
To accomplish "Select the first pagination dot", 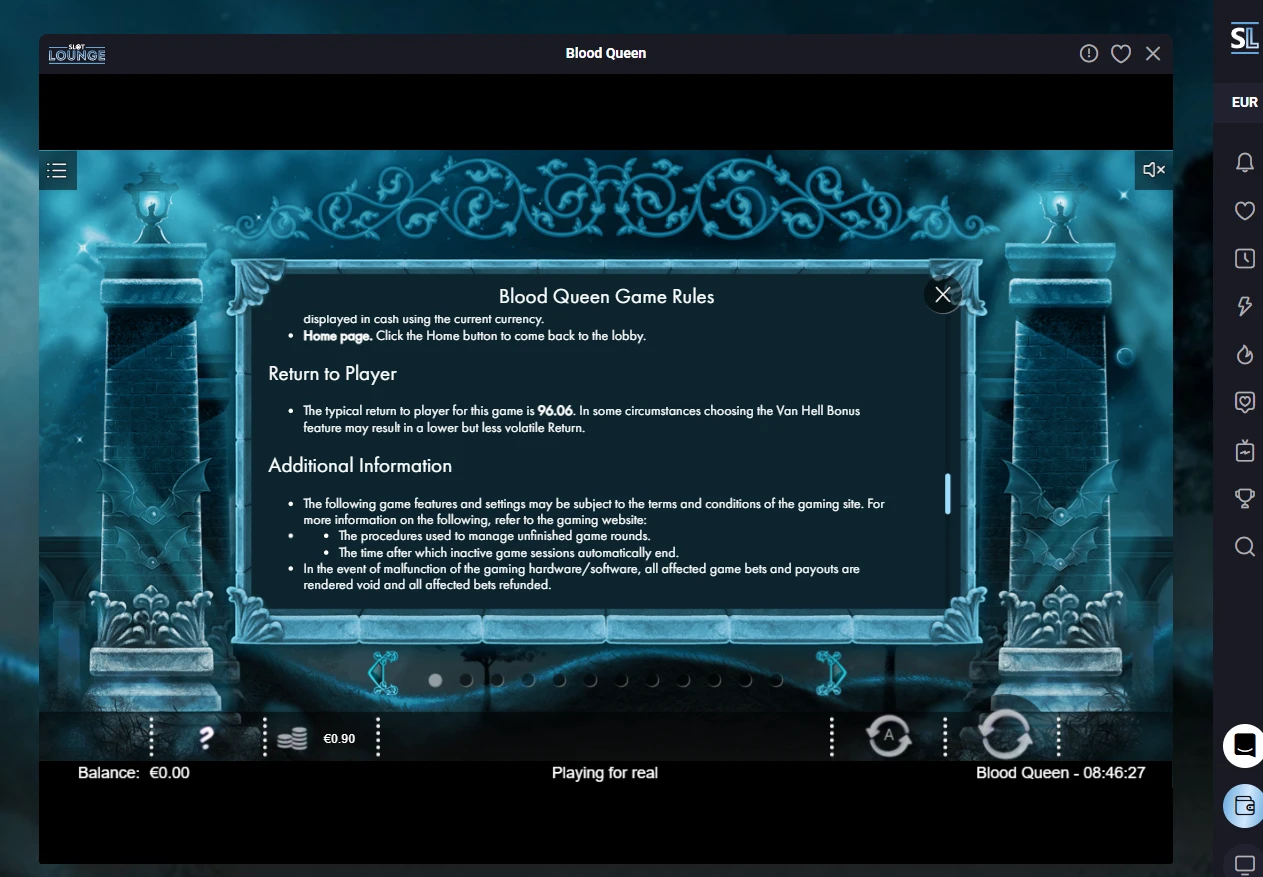I will (435, 680).
